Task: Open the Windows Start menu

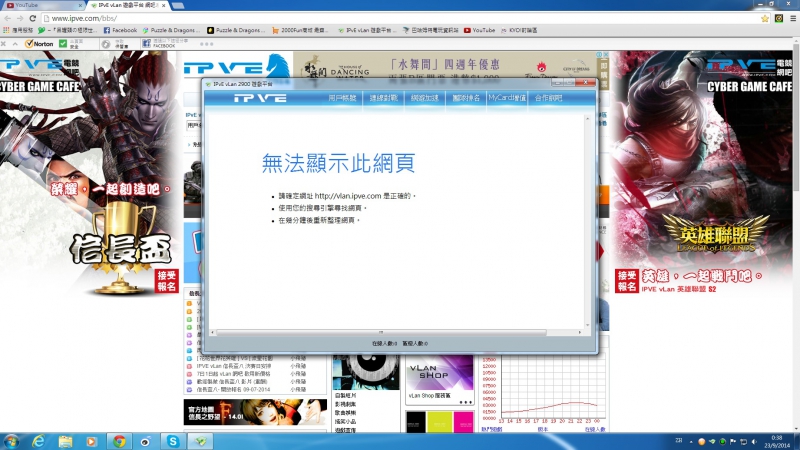Action: click(x=11, y=441)
